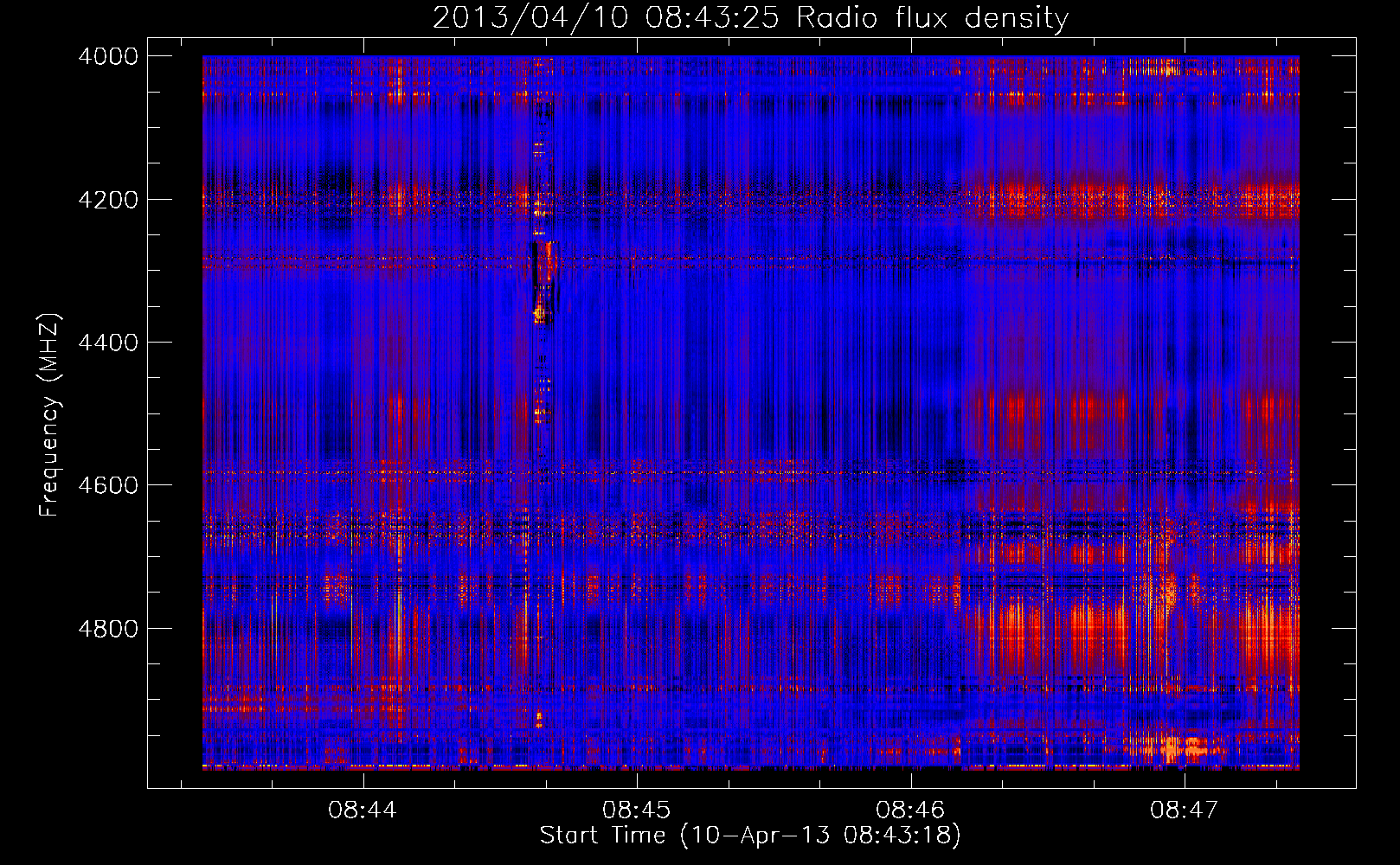
Task: Click the 4000 frequency tick label
Action: point(108,56)
